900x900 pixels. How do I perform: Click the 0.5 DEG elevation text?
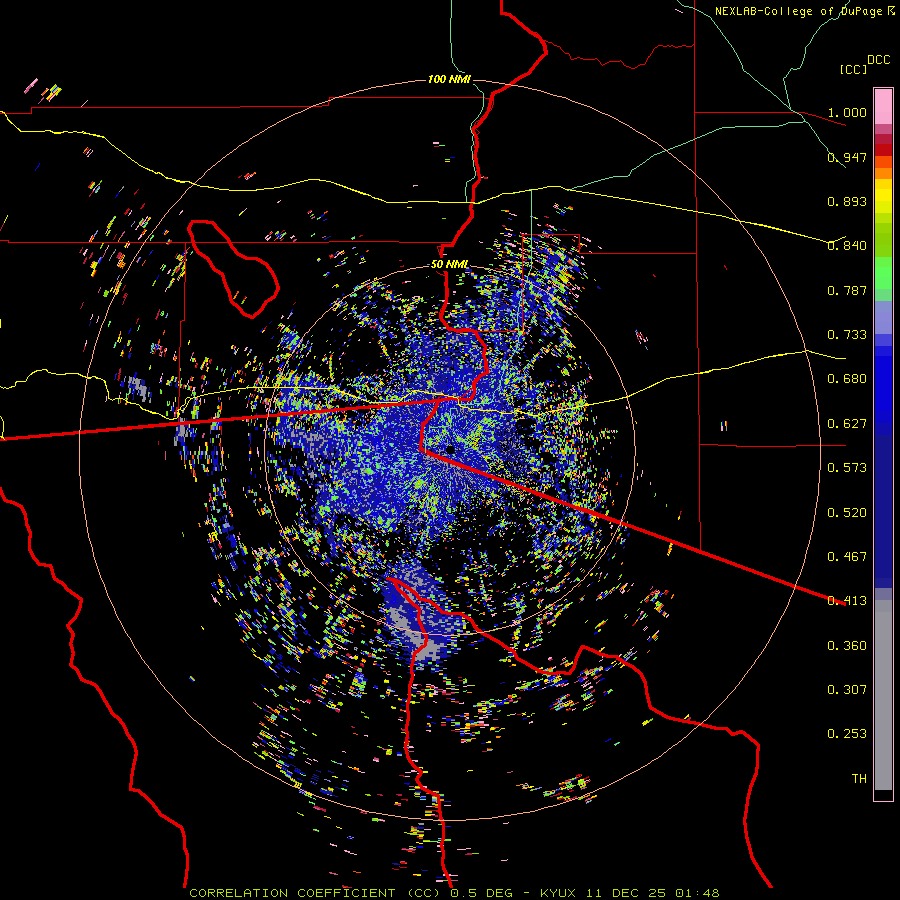(x=481, y=893)
